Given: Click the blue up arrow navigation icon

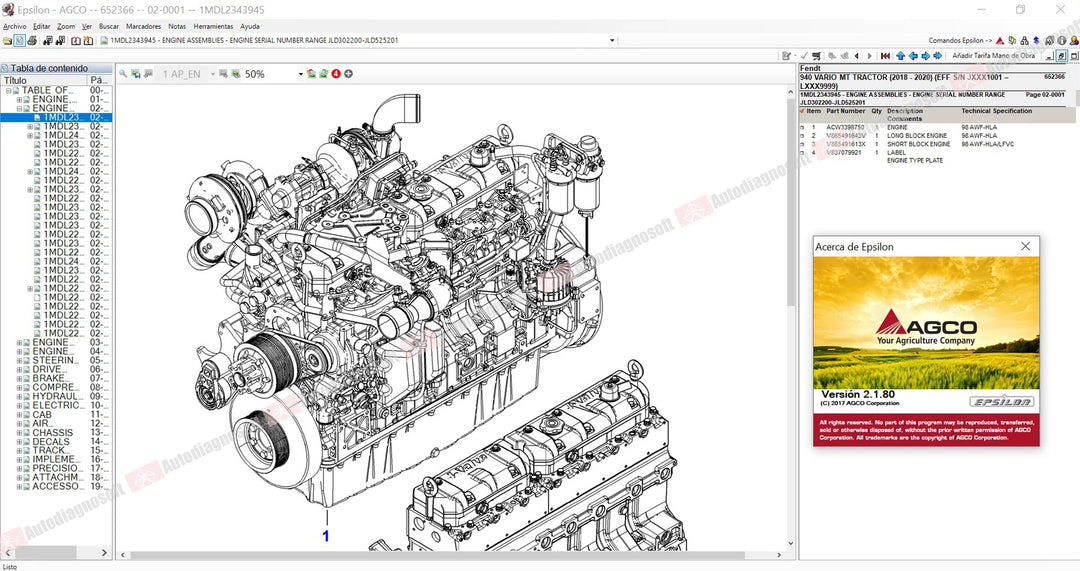Looking at the screenshot, I should click(900, 56).
